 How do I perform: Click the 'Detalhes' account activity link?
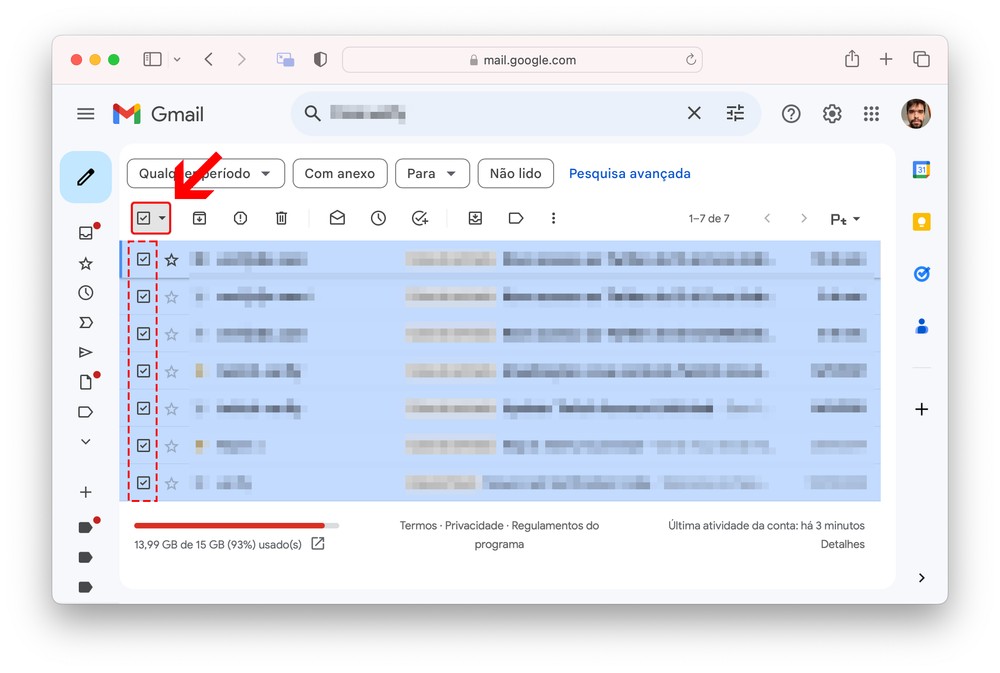click(842, 544)
